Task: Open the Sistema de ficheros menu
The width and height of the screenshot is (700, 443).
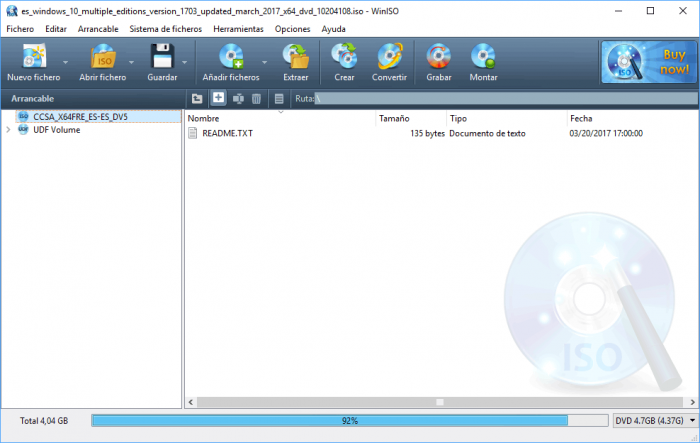Action: coord(166,29)
